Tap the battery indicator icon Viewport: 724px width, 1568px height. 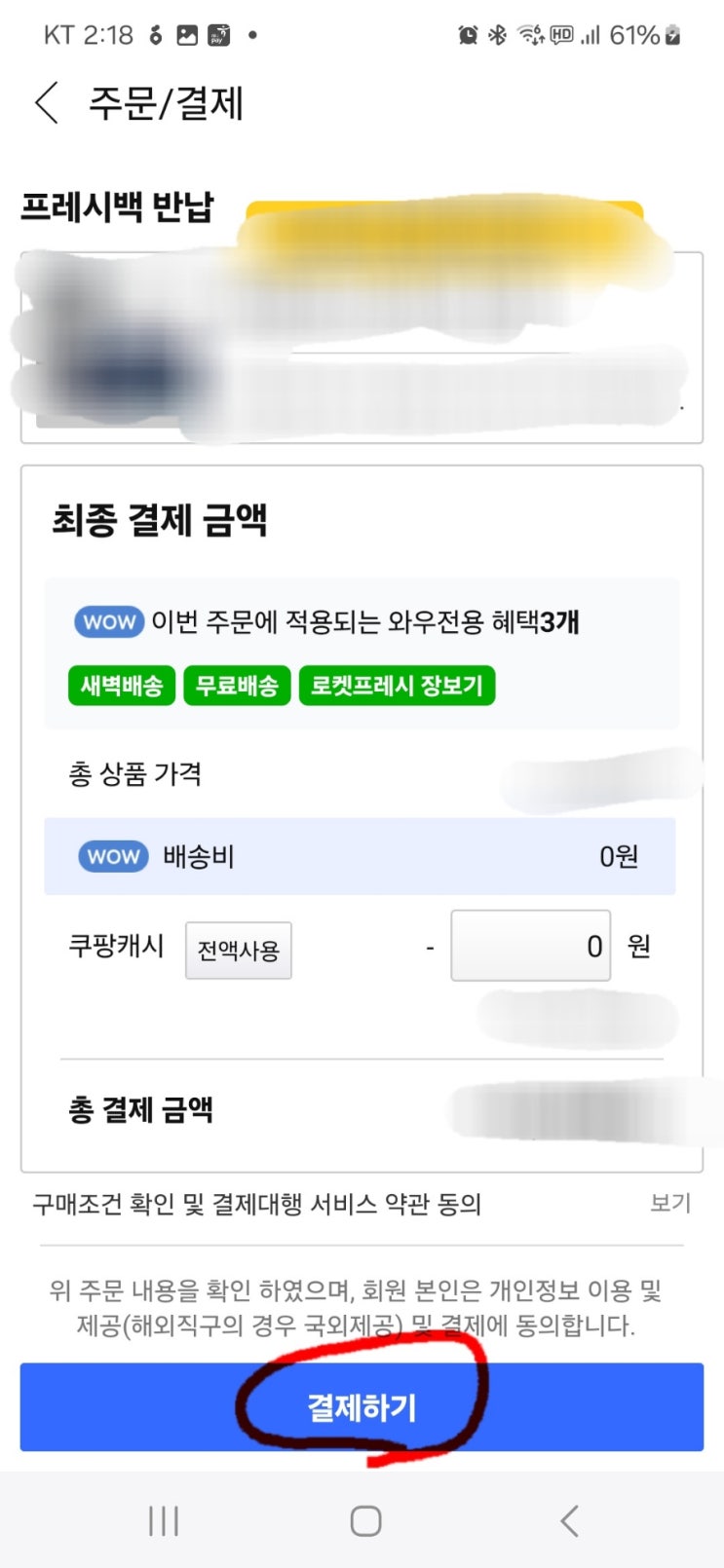[672, 35]
